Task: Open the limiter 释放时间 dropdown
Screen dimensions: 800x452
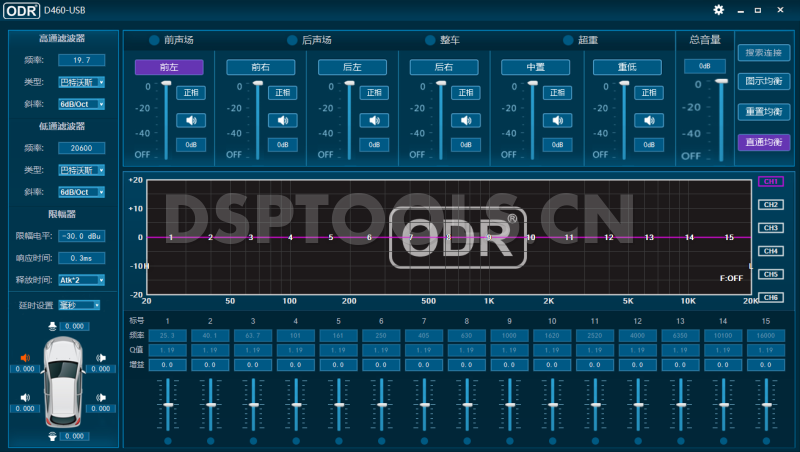Action: (x=82, y=280)
